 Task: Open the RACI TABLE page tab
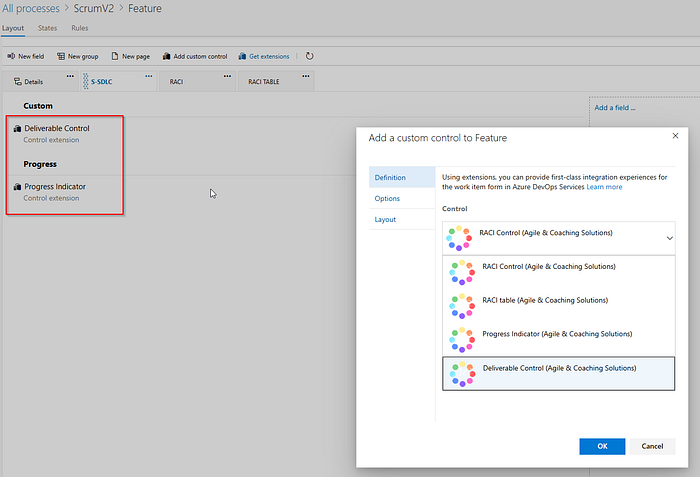click(276, 81)
